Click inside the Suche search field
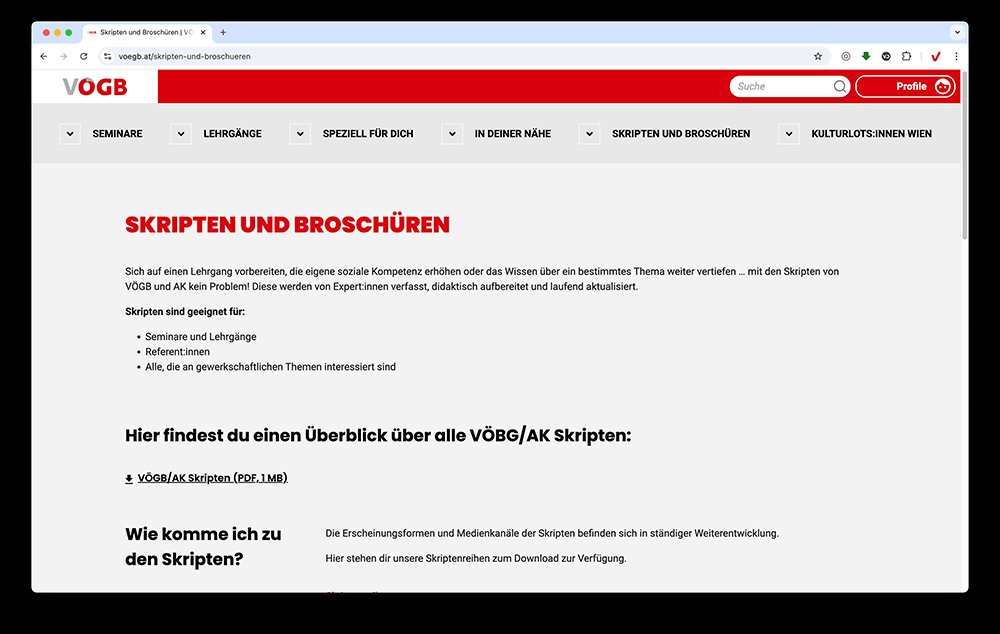Image resolution: width=1000 pixels, height=634 pixels. tap(780, 86)
